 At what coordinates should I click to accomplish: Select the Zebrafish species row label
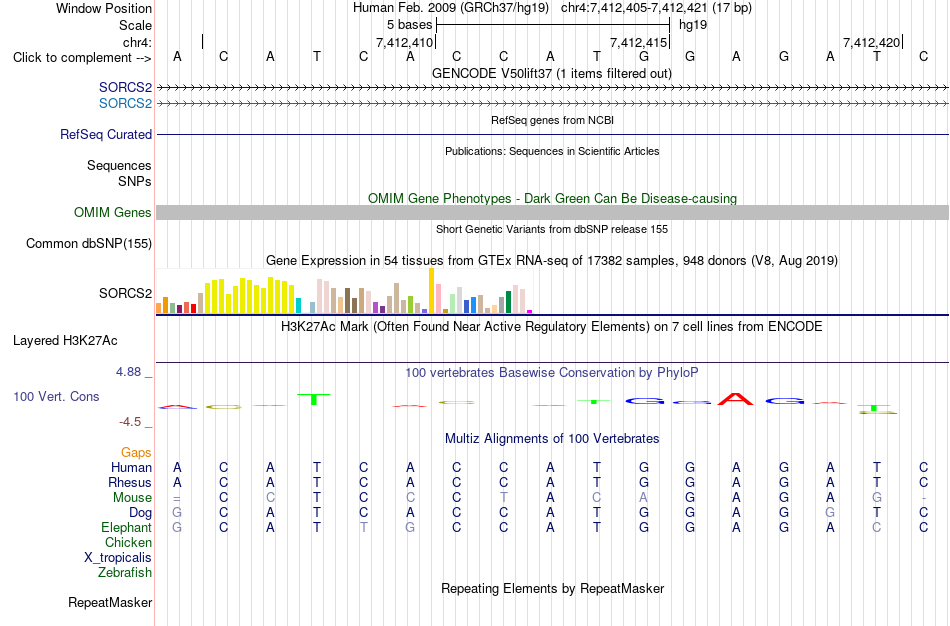125,573
